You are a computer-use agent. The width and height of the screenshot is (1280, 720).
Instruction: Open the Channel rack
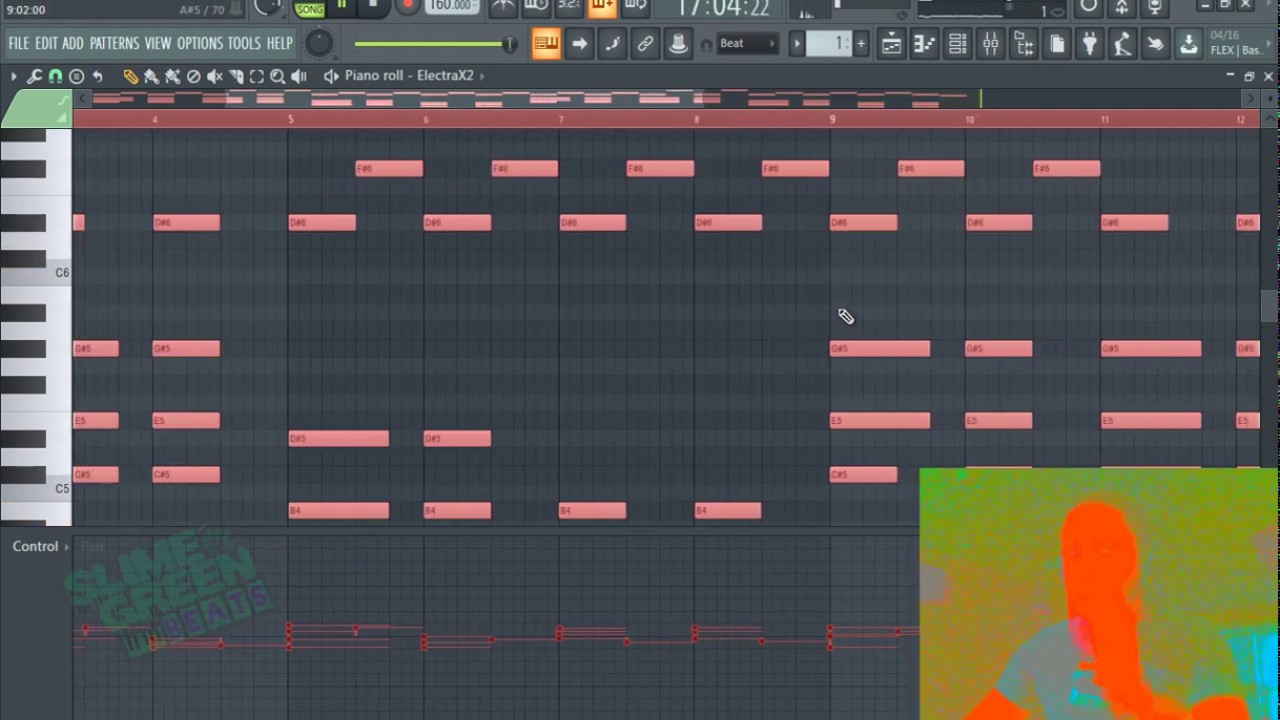(957, 44)
